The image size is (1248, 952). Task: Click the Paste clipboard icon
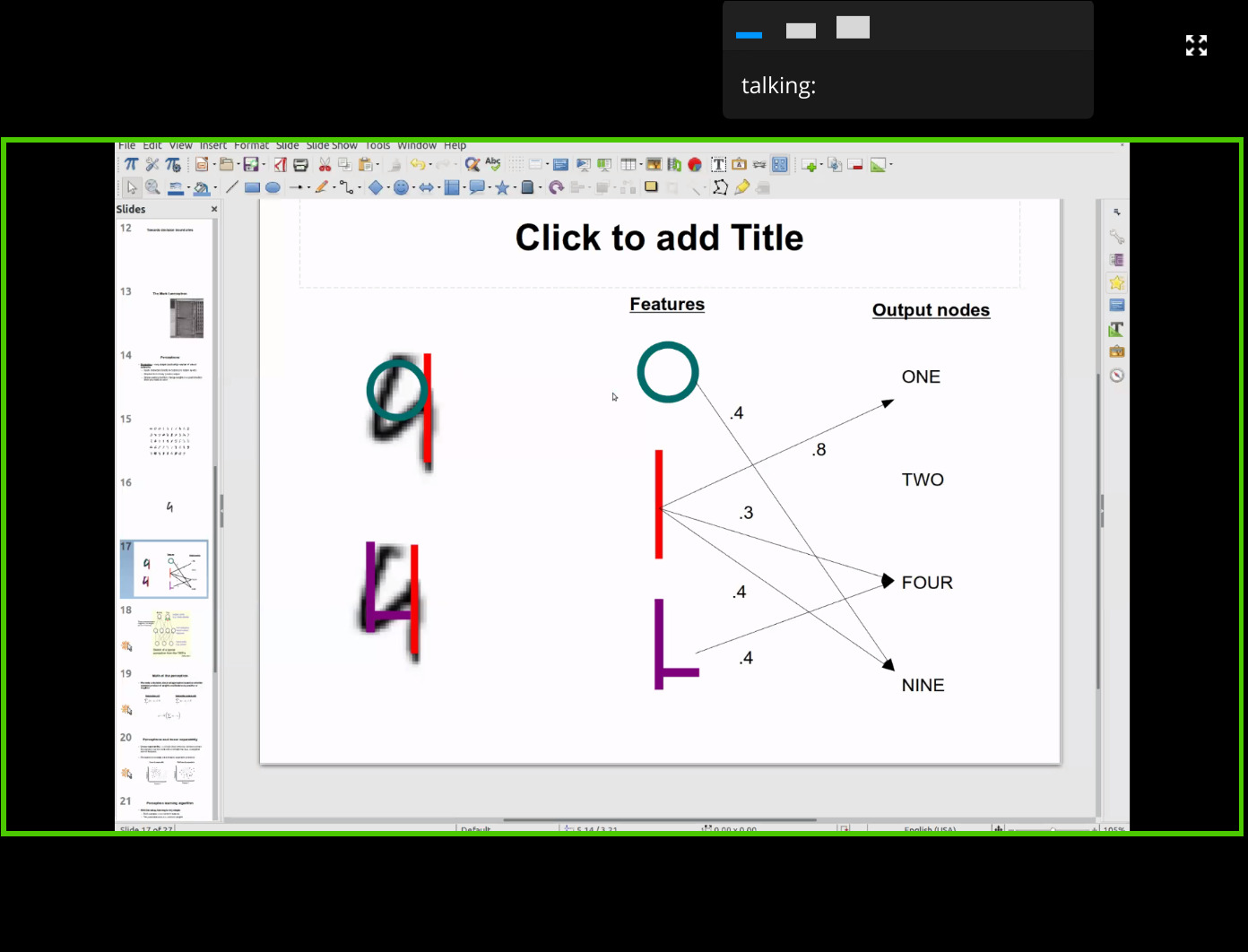pyautogui.click(x=365, y=164)
